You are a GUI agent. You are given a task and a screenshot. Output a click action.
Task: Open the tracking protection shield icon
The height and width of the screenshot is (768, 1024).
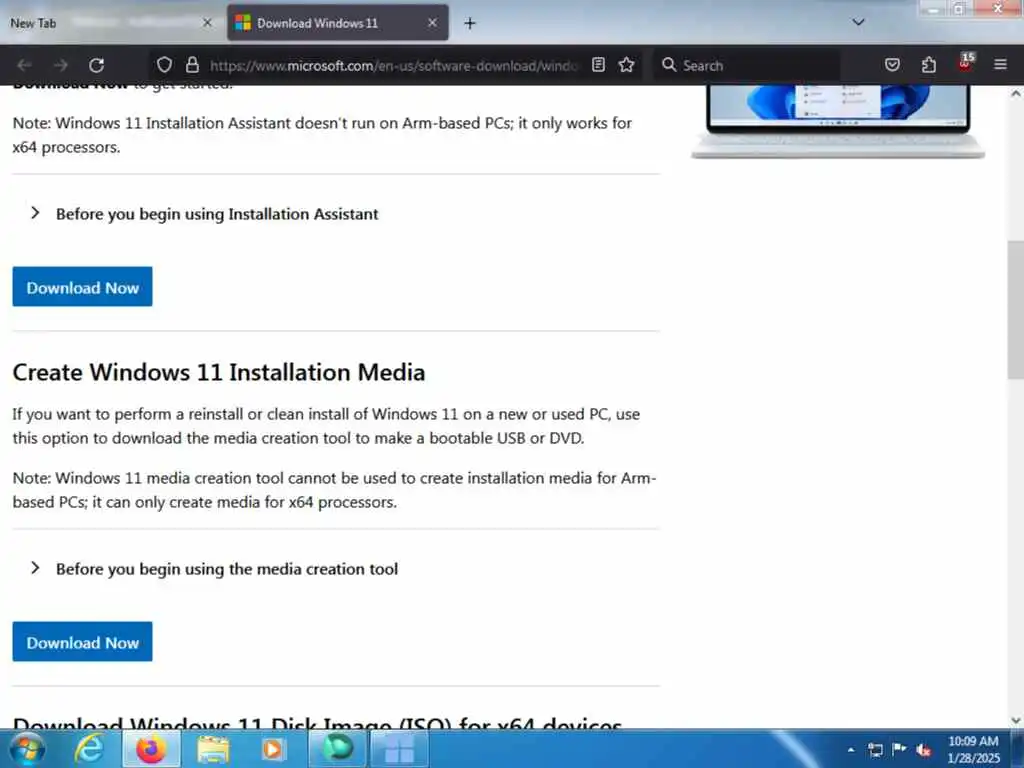(x=164, y=65)
